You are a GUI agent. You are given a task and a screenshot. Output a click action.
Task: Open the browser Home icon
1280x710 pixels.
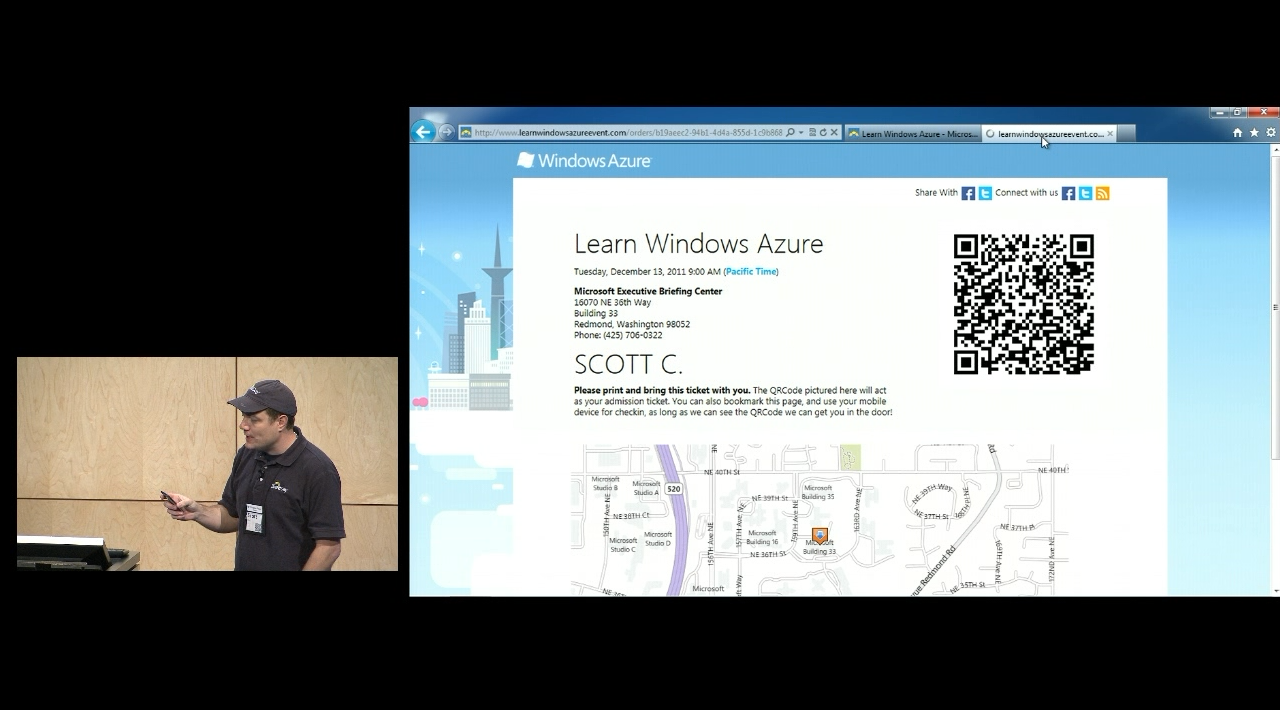pyautogui.click(x=1237, y=132)
